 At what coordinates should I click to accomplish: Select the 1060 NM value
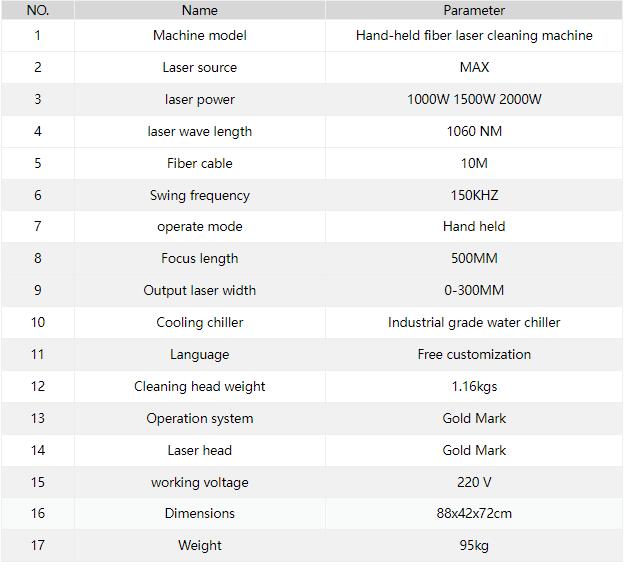(474, 131)
